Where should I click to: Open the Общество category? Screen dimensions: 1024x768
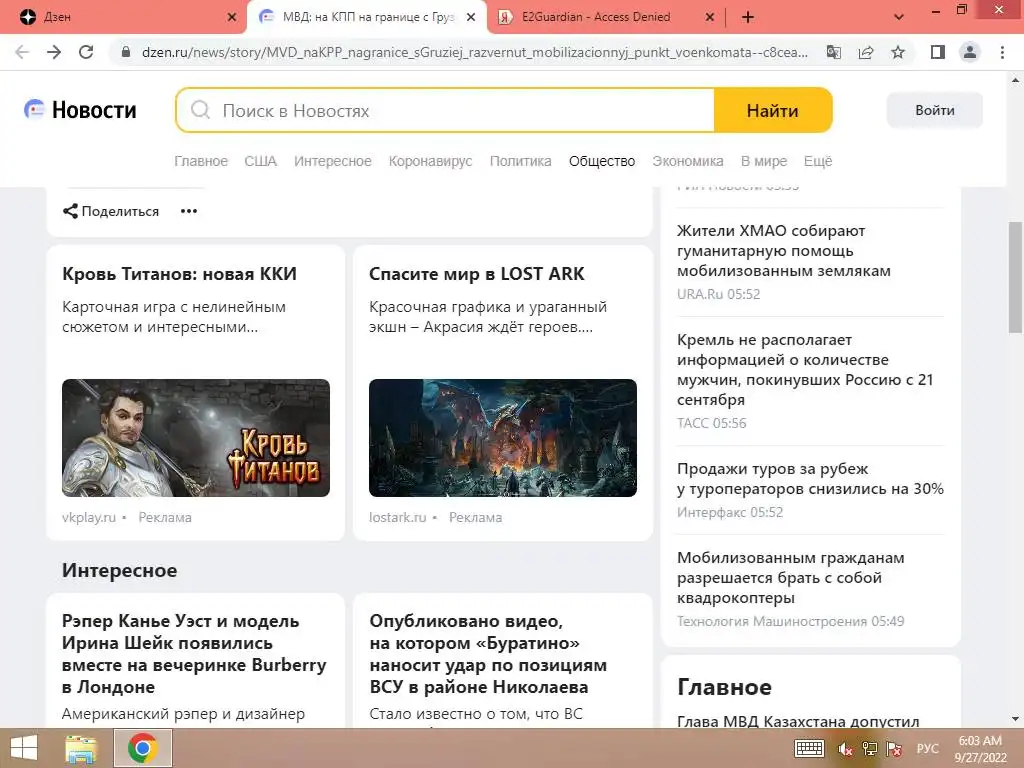click(601, 161)
